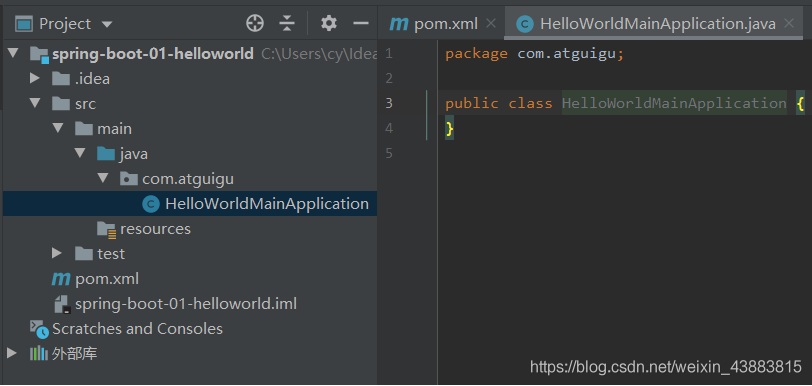Click the Maven icon on pom.xml tab
Viewport: 812px width, 386px height.
click(x=399, y=24)
